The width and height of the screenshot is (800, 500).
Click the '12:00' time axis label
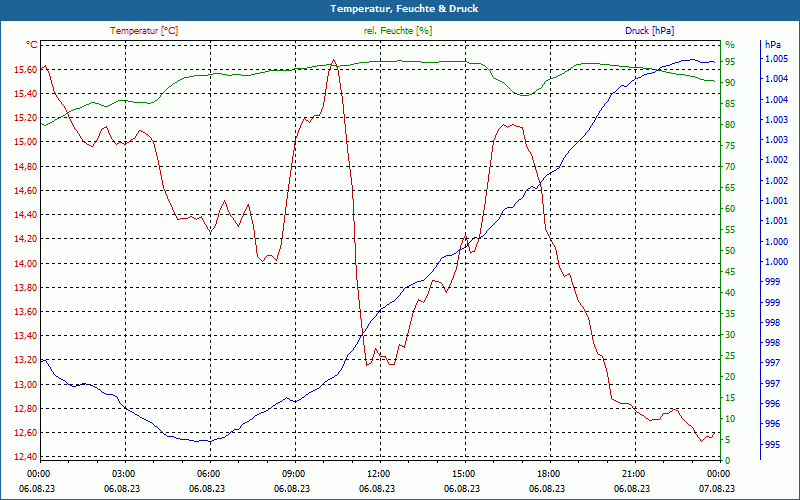(x=378, y=473)
